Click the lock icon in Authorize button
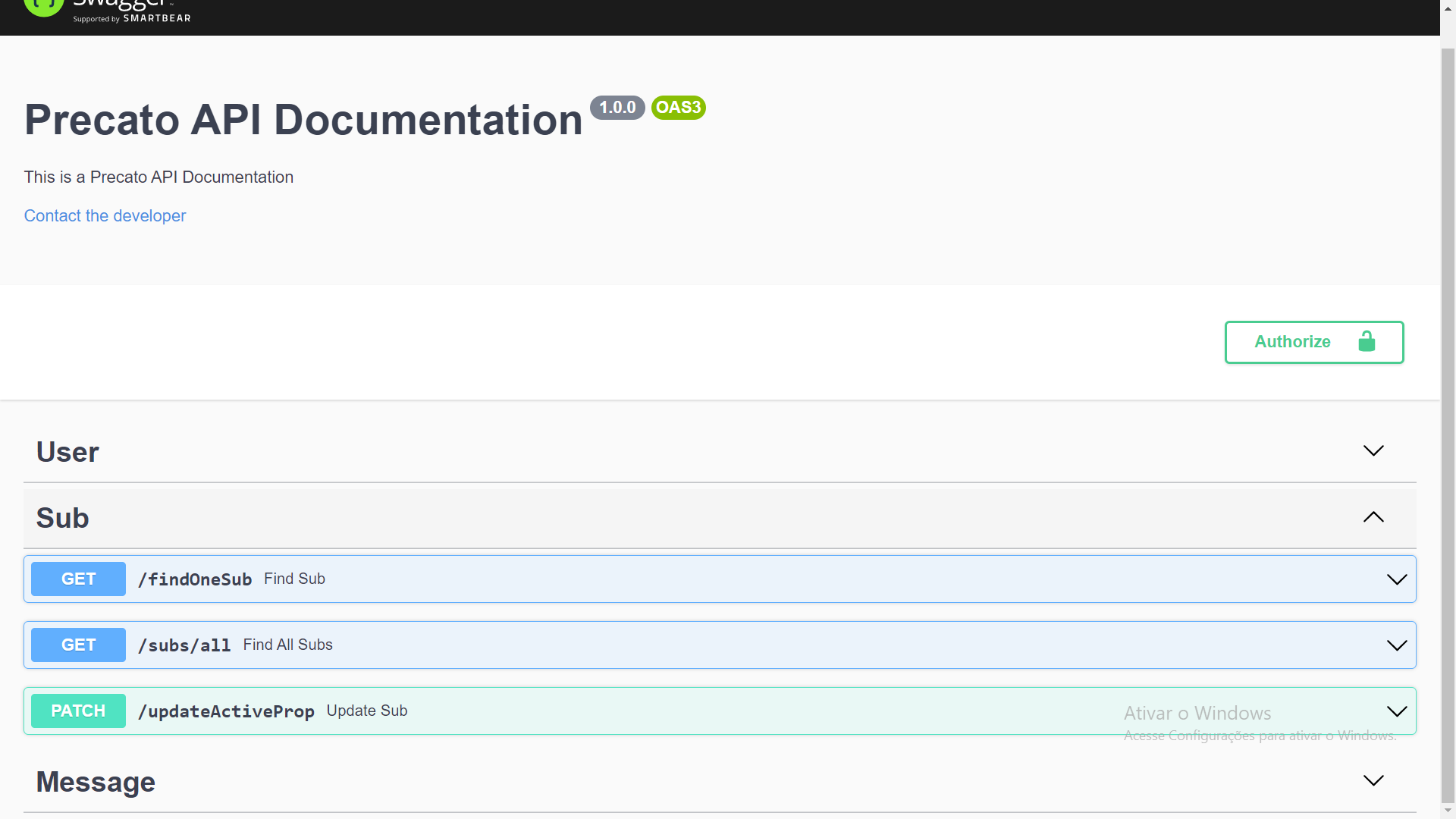This screenshot has height=819, width=1456. (x=1367, y=342)
